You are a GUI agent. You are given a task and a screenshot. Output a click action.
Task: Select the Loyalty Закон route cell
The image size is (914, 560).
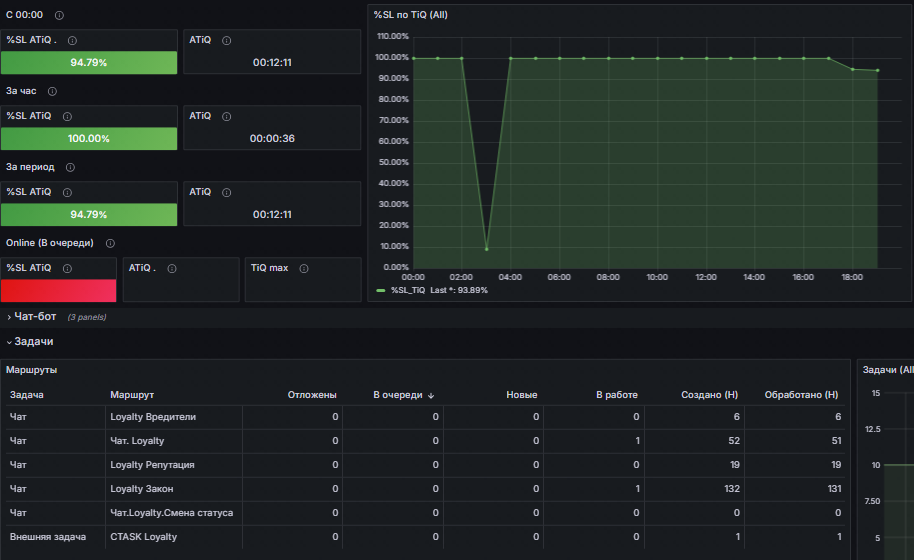[x=141, y=489]
